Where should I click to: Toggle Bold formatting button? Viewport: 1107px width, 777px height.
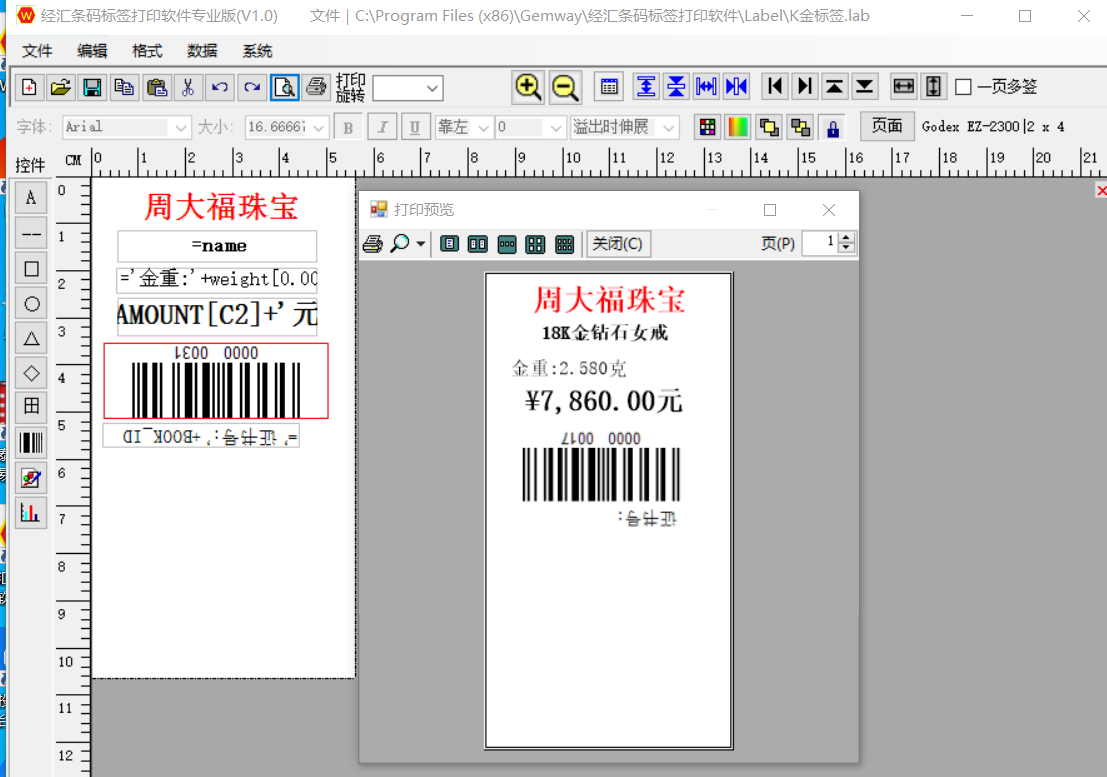tap(348, 128)
